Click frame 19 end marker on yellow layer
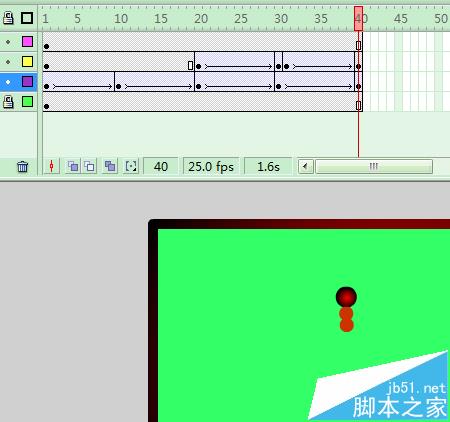 click(190, 65)
